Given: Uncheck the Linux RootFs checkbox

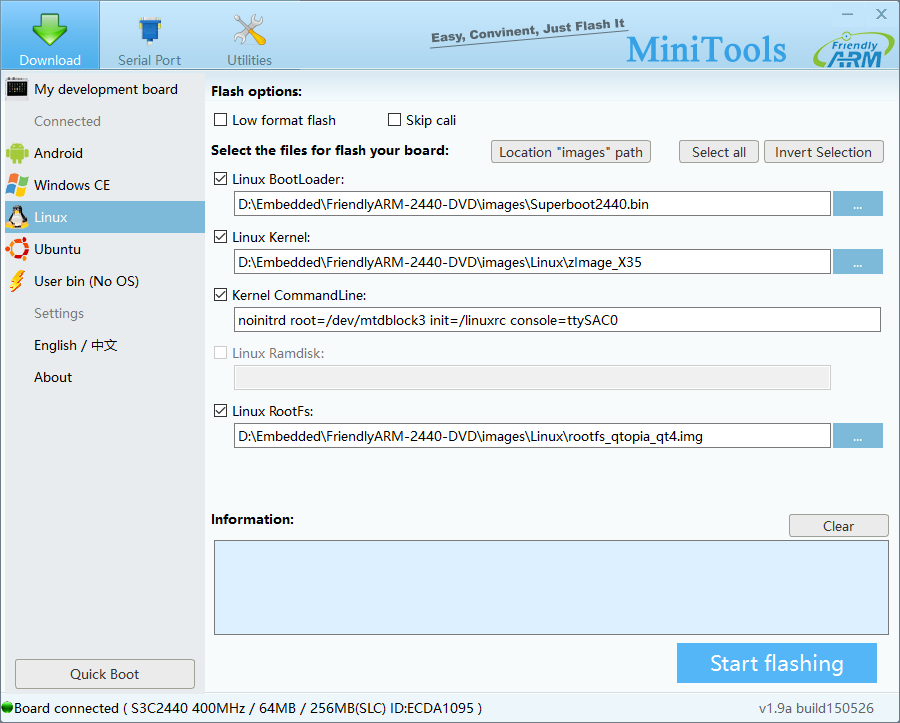Looking at the screenshot, I should tap(220, 411).
